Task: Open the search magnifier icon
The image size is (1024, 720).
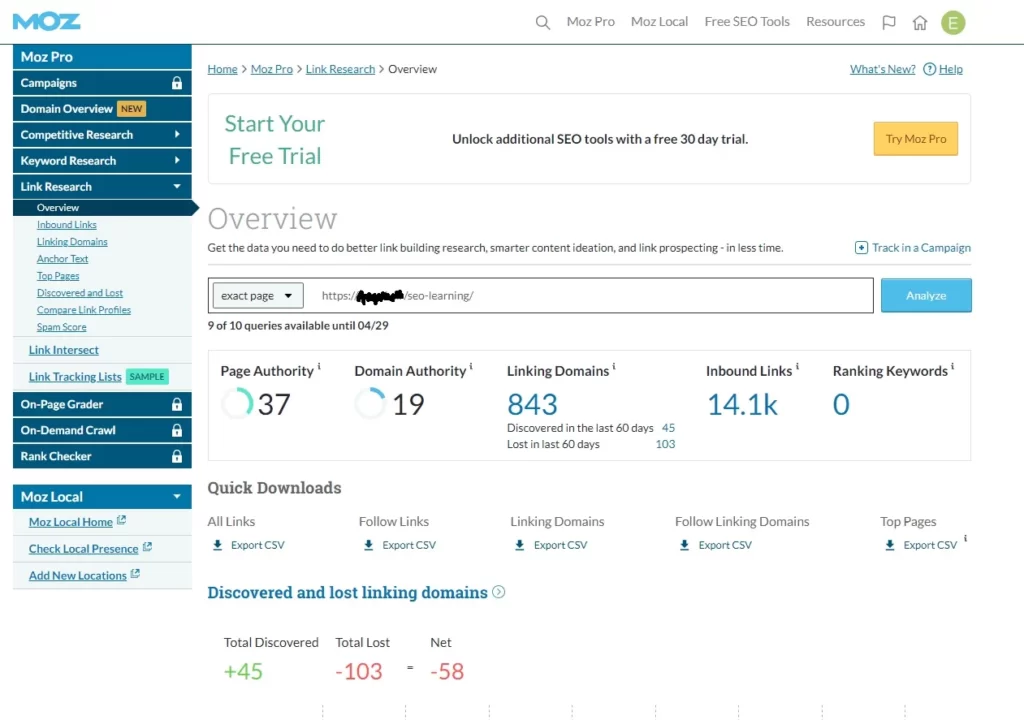Action: 542,22
